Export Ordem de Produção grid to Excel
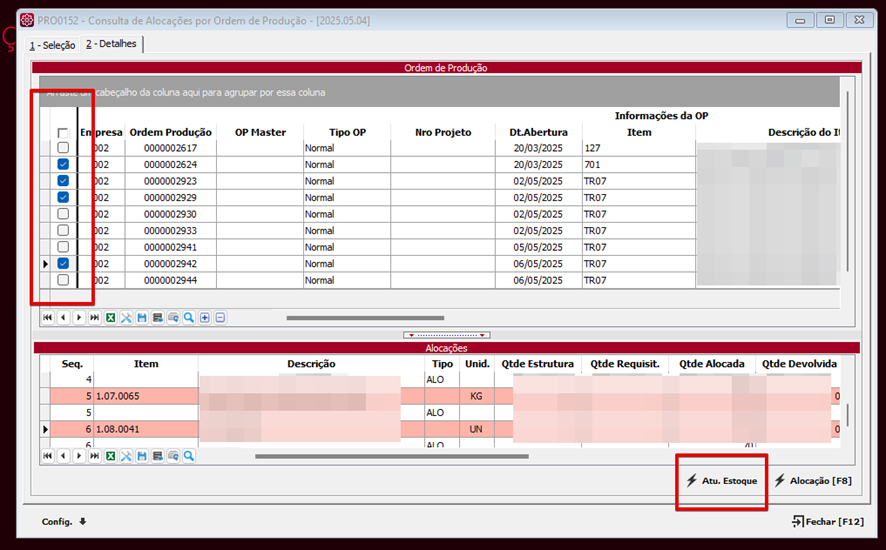This screenshot has width=886, height=550. [x=111, y=318]
